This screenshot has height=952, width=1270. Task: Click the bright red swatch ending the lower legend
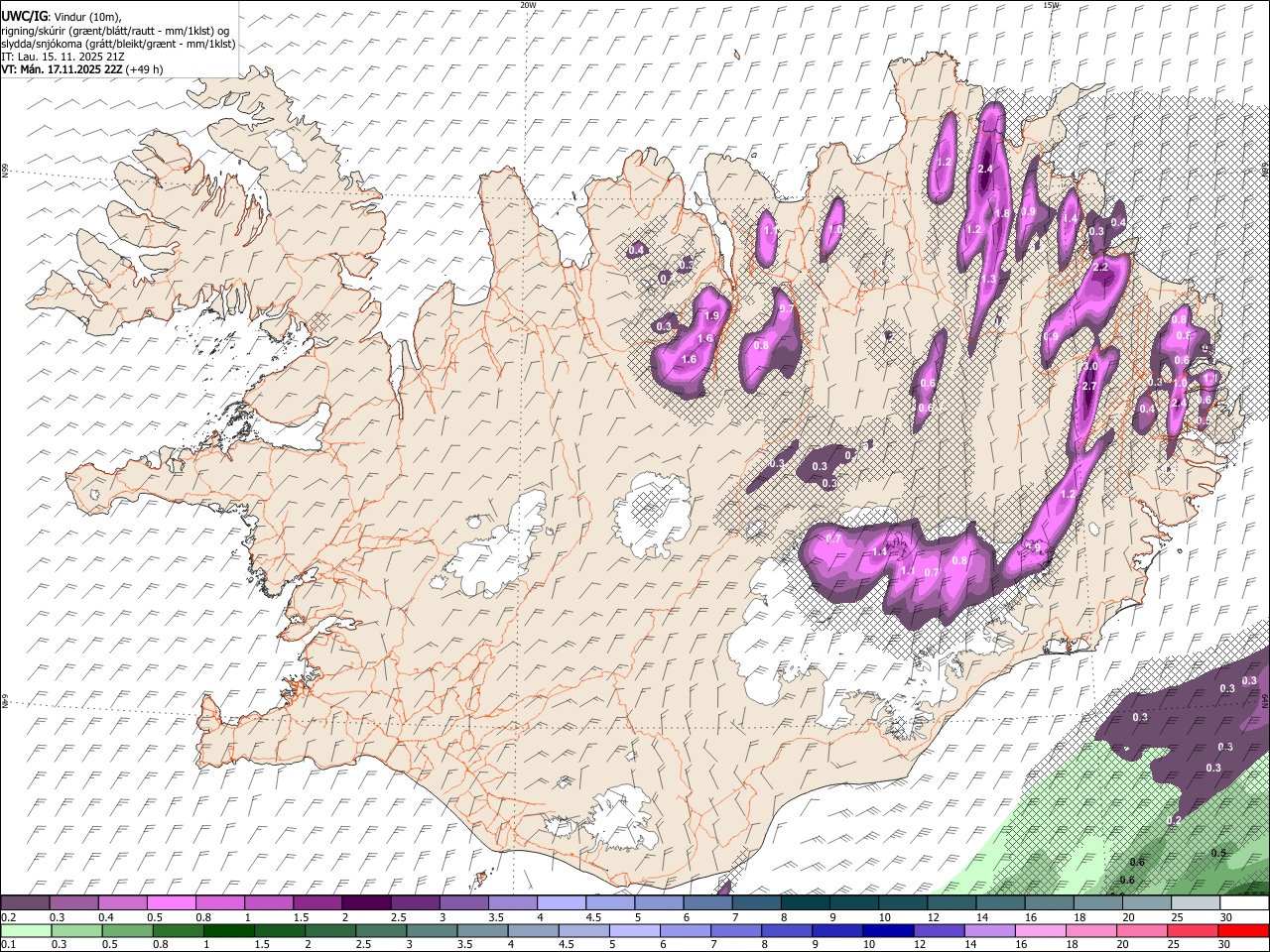point(1242,931)
